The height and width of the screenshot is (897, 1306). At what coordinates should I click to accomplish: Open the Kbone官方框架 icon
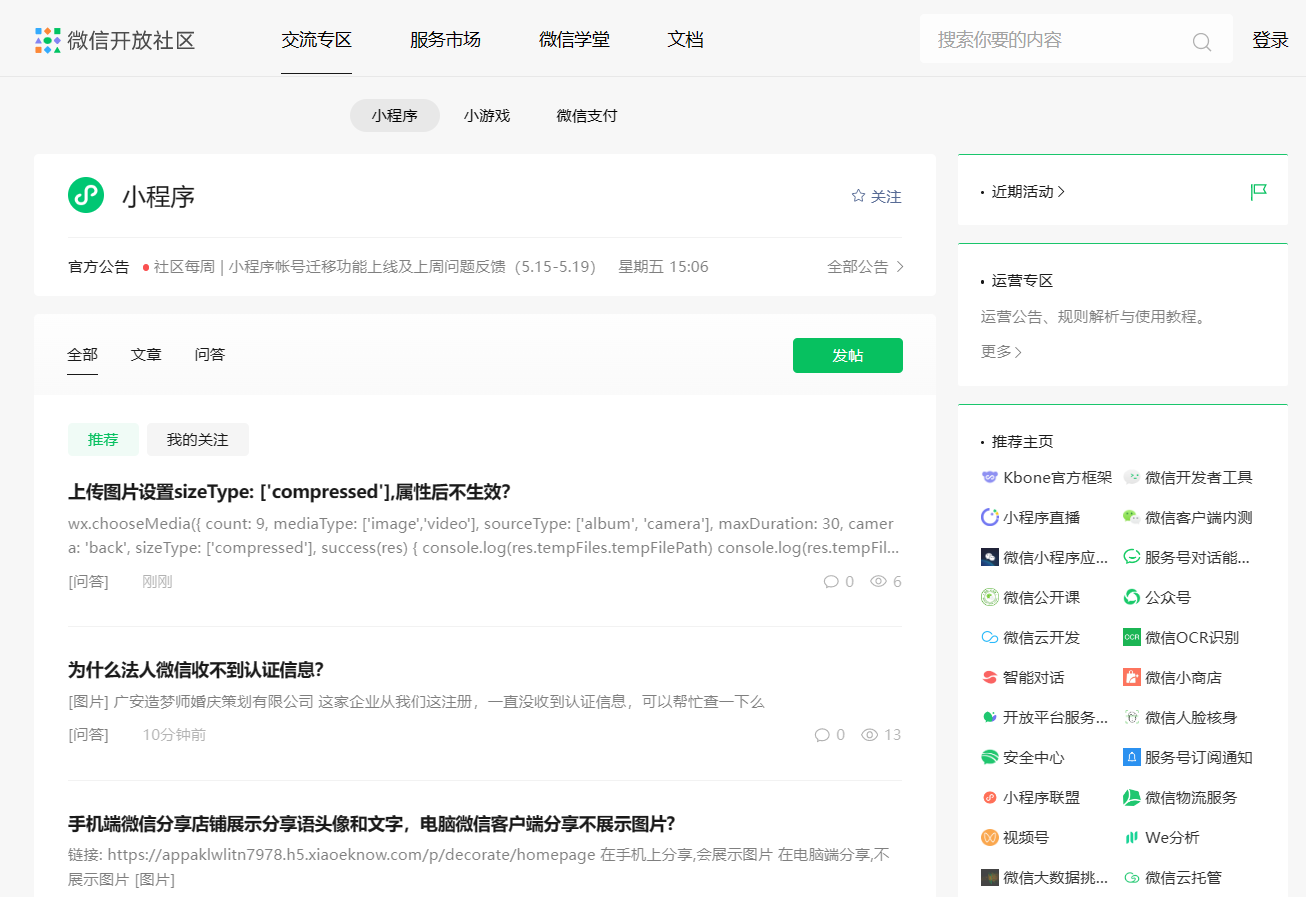pos(990,478)
